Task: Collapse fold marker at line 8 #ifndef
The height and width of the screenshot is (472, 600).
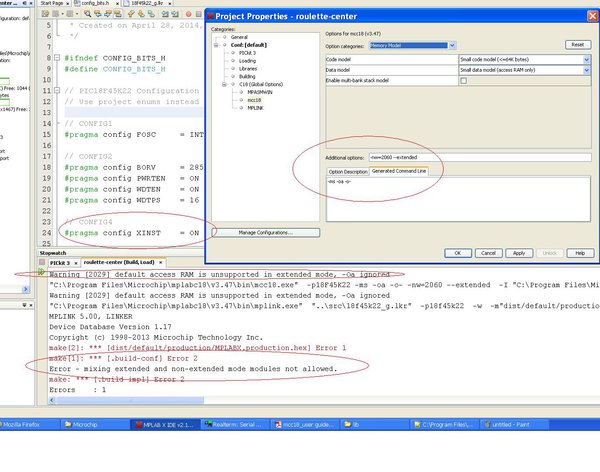Action: pos(57,58)
